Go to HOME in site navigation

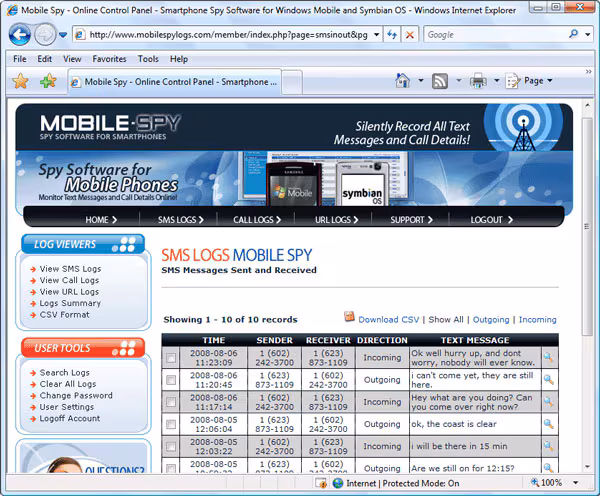pyautogui.click(x=101, y=220)
